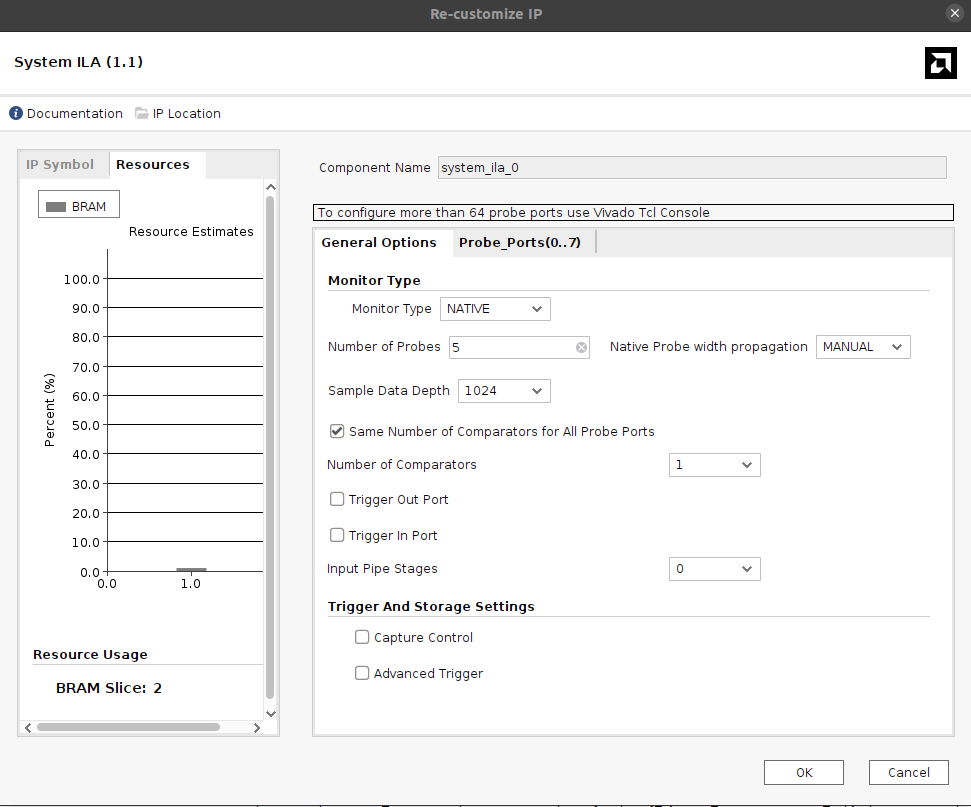Image resolution: width=971 pixels, height=807 pixels.
Task: Clear the Number of Probes field icon
Action: [x=581, y=347]
